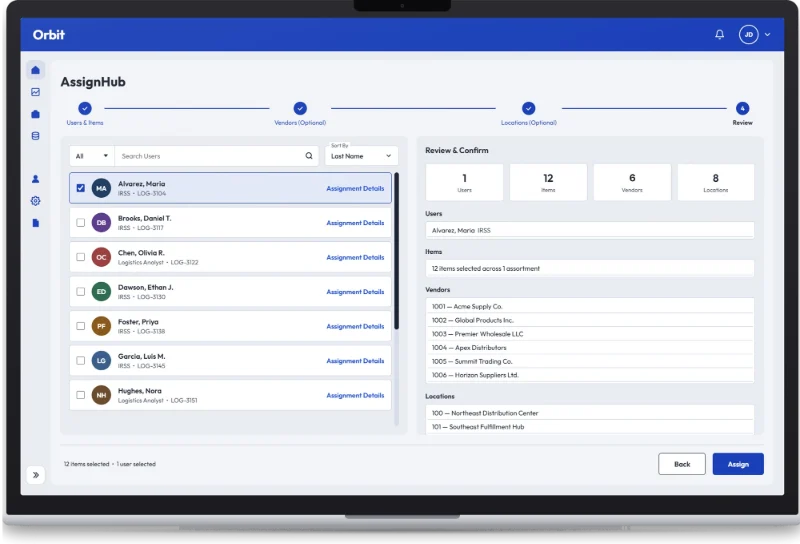This screenshot has width=800, height=544.
Task: Click OC avatar for Chen, Olivia R.
Action: pos(101,257)
